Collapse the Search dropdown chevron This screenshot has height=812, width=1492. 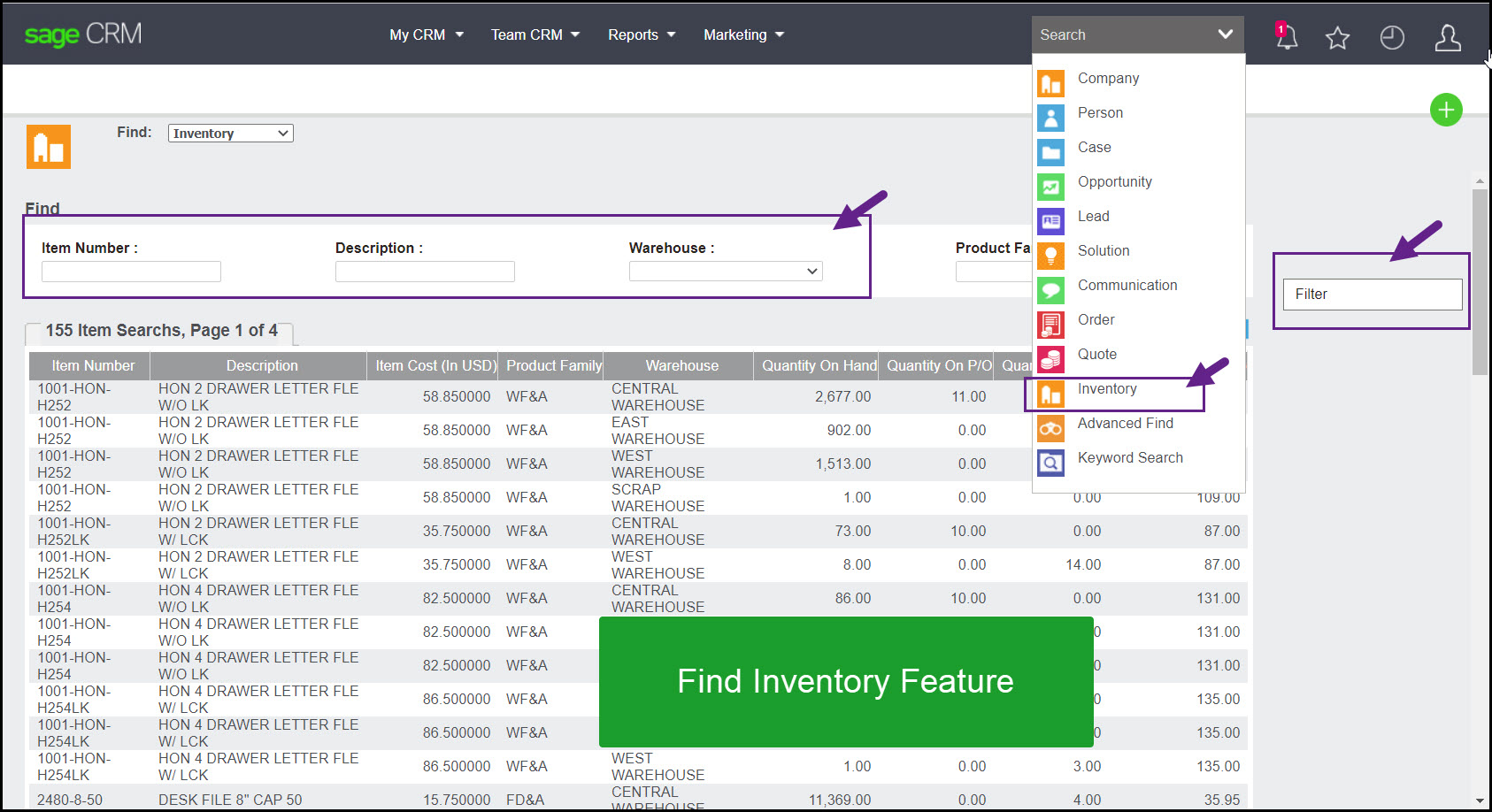(1226, 34)
